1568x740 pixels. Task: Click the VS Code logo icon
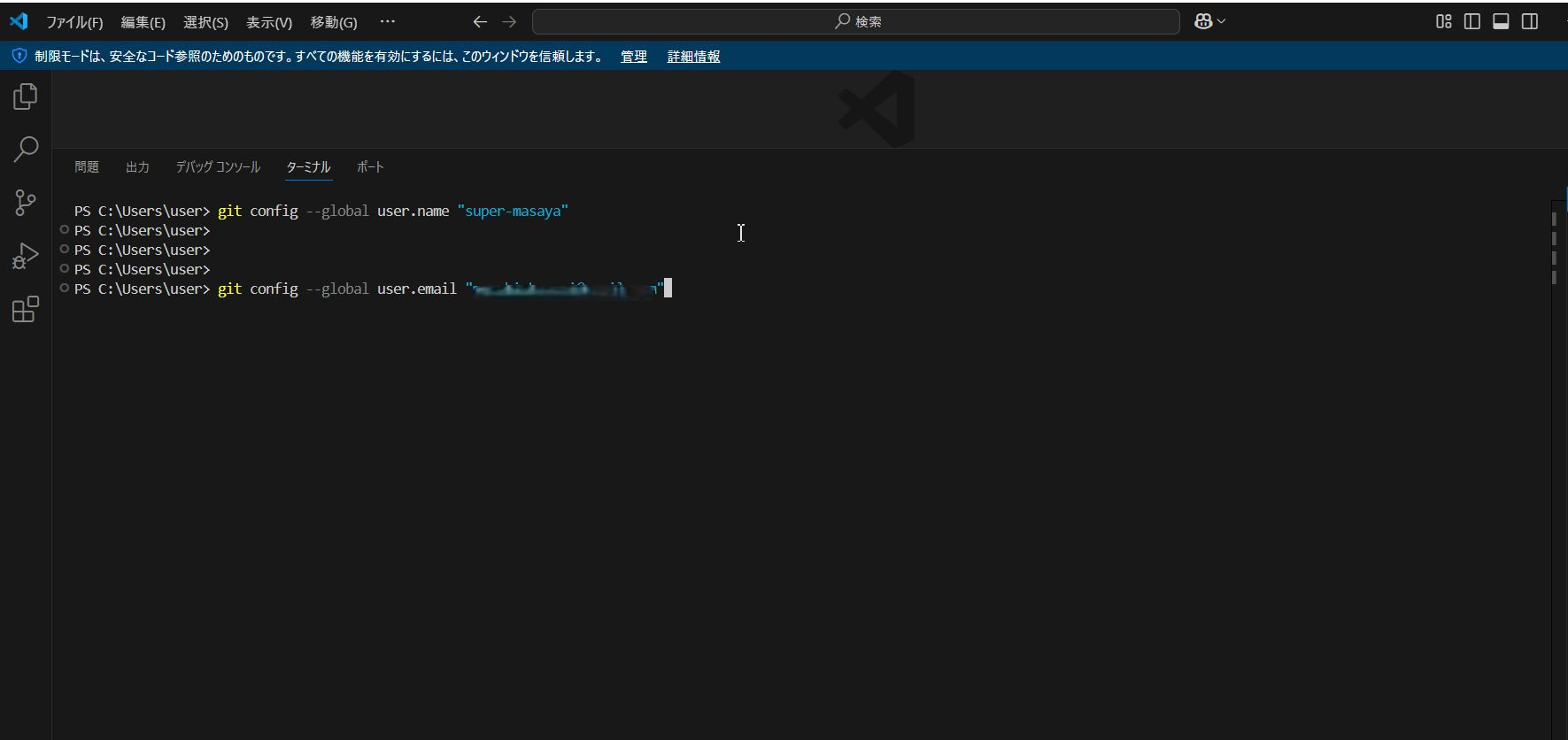click(x=19, y=21)
